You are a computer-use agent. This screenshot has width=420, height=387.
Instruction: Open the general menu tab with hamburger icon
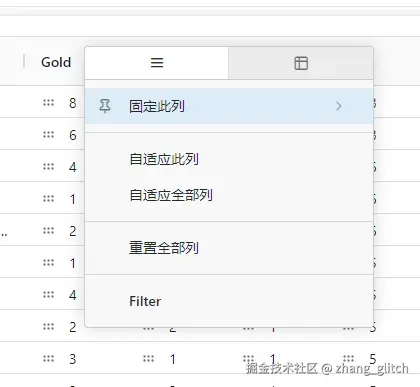(x=157, y=63)
